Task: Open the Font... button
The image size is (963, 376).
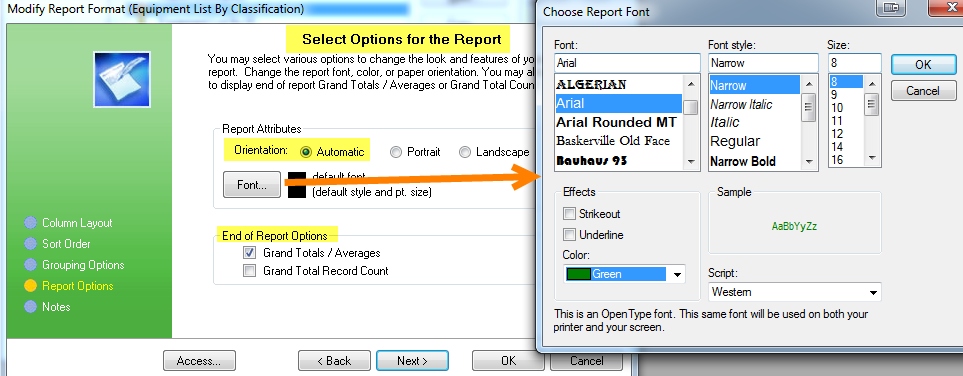Action: point(252,185)
